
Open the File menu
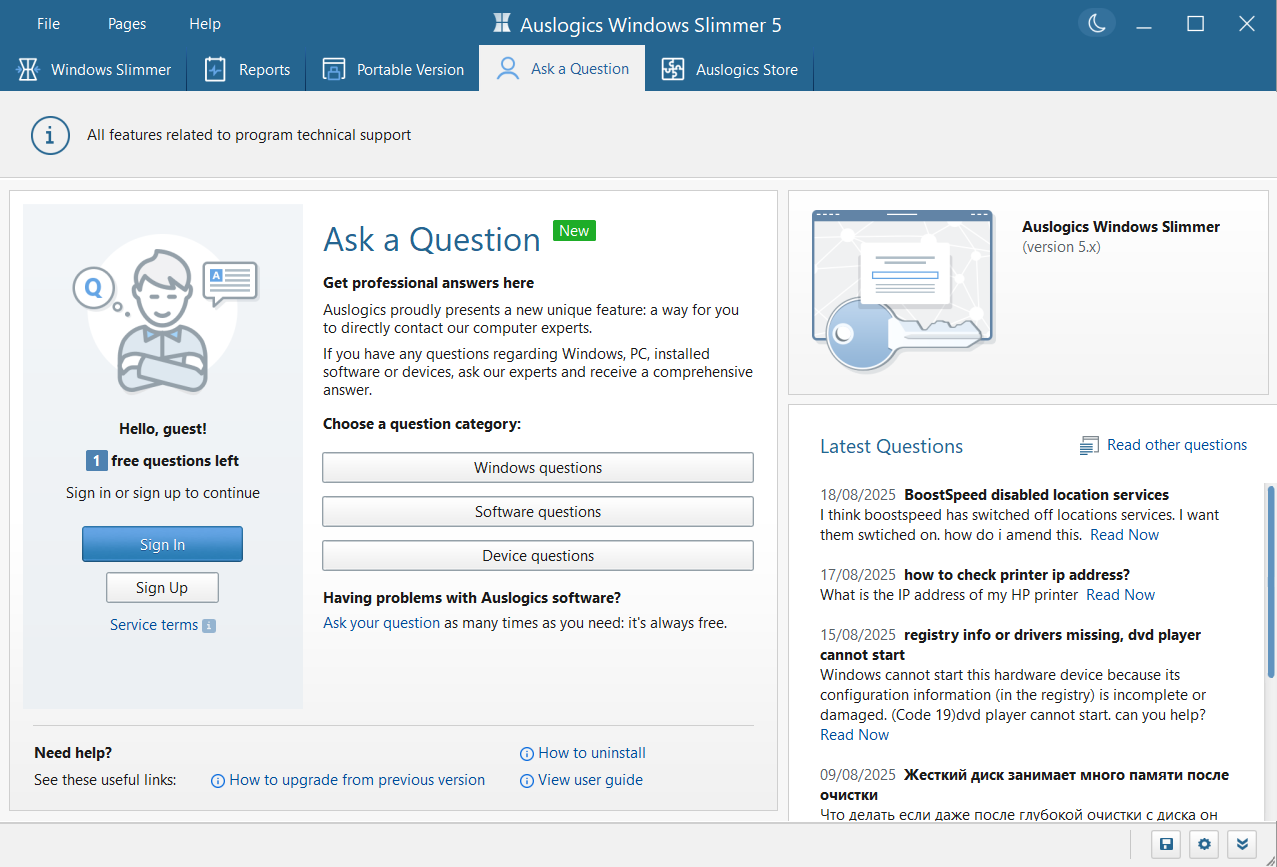tap(47, 23)
